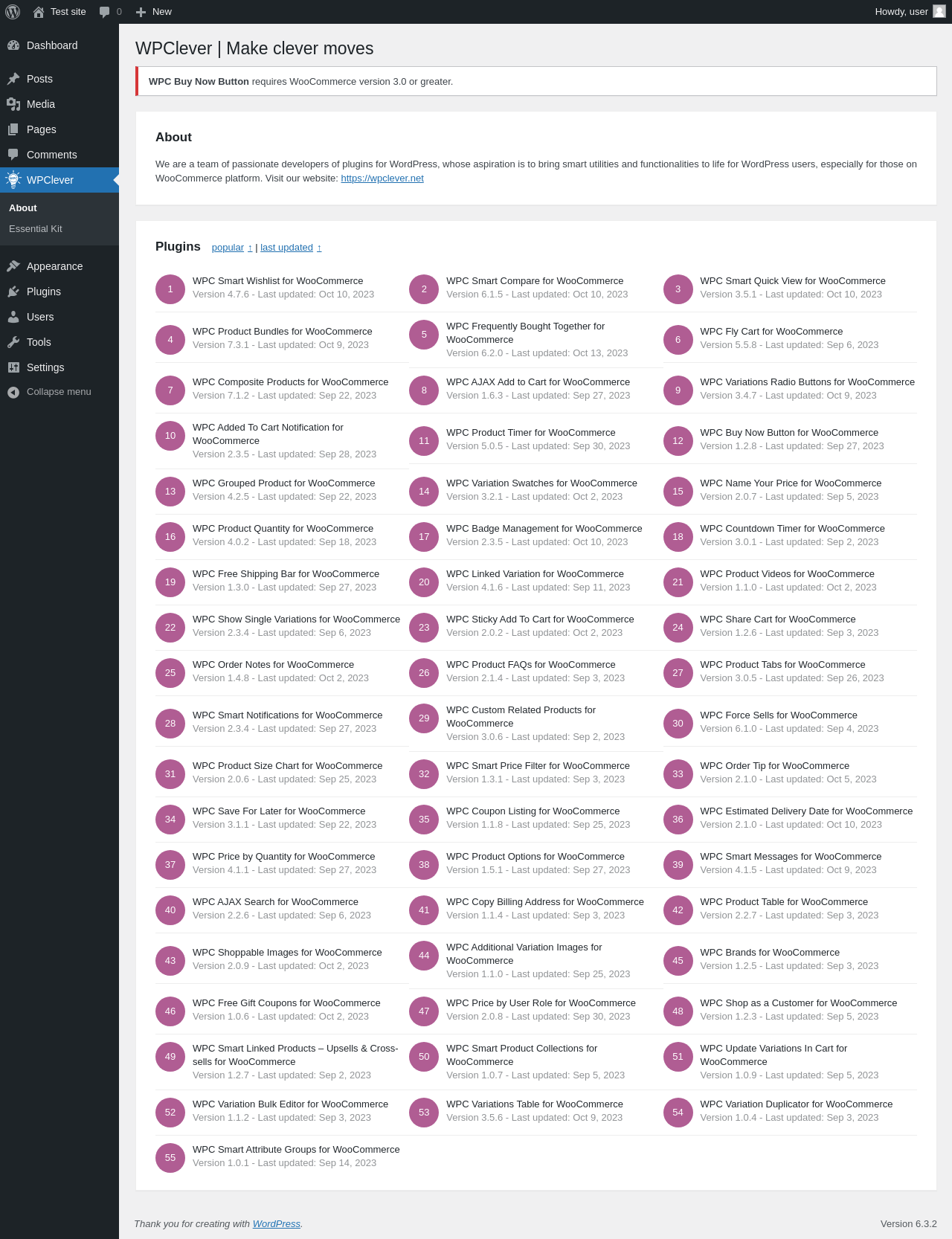Click the number 5 badge for Frequently Bought Together
The width and height of the screenshot is (952, 1239).
tap(424, 335)
